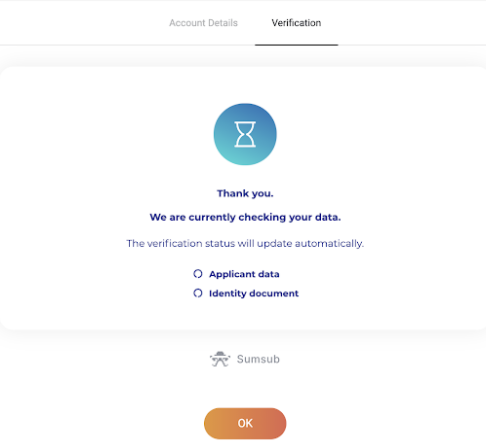
Task: Click the word 'data' in the Applicant data label
Action: point(269,274)
